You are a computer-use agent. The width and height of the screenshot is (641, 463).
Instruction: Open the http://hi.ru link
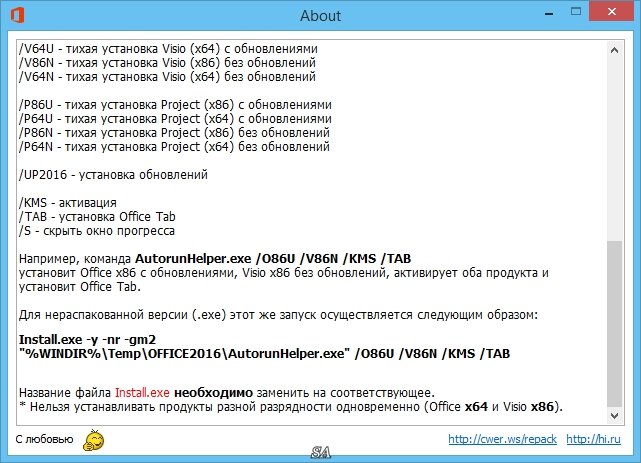click(x=594, y=439)
